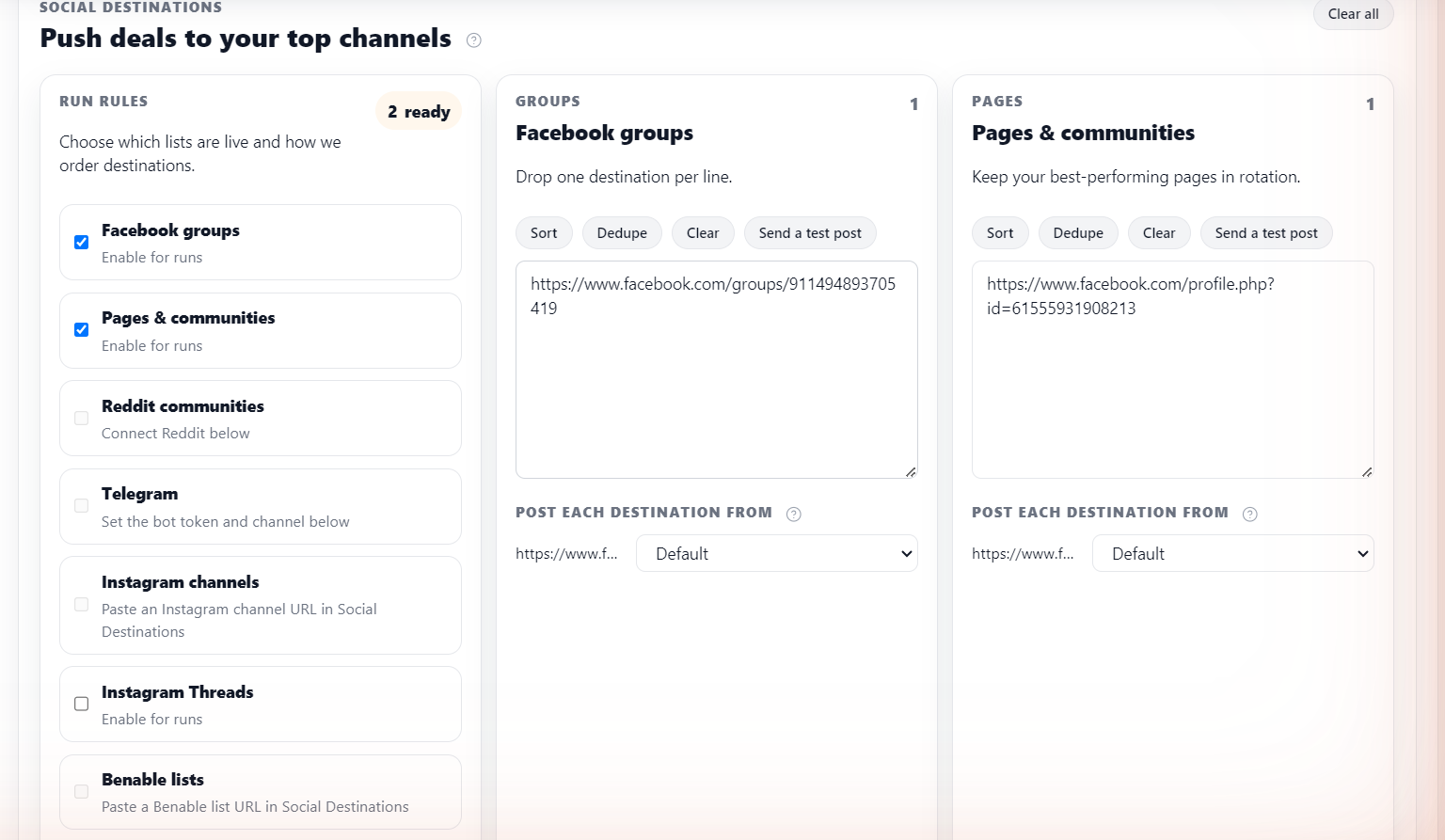Open help icon beside Push deals heading

(474, 40)
